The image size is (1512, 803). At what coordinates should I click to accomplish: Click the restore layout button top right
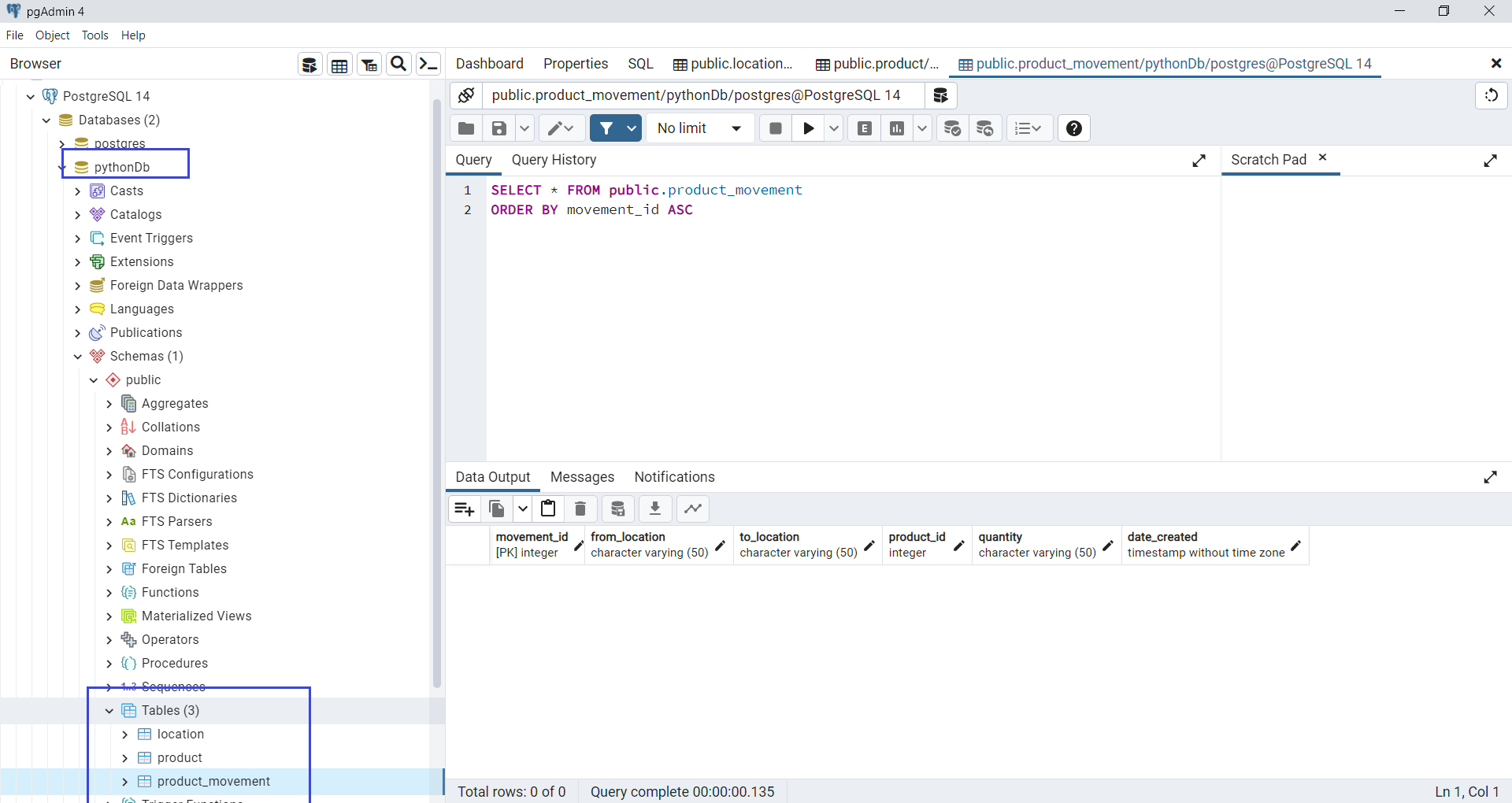pos(1492,95)
